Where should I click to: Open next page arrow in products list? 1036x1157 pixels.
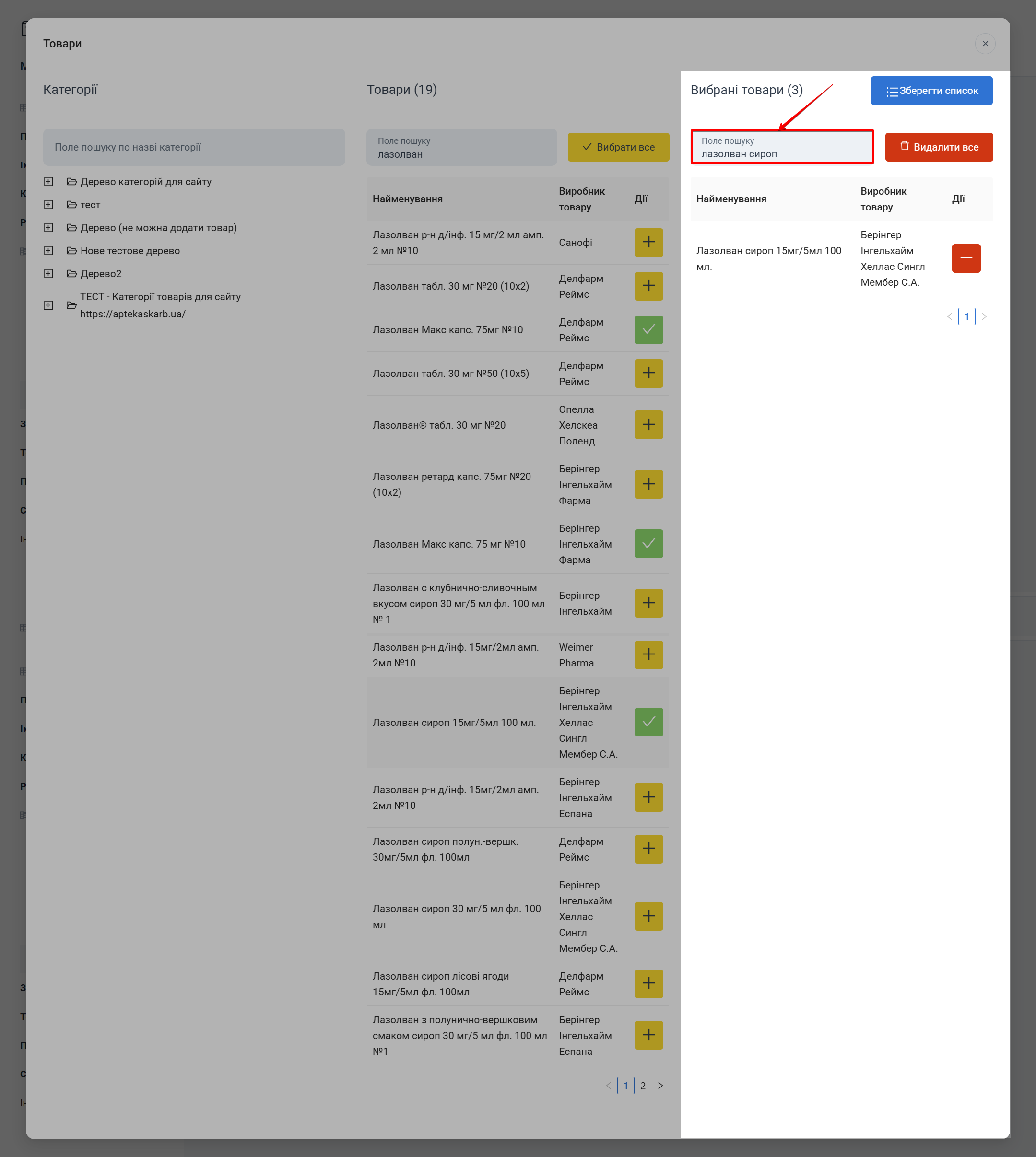[x=660, y=1085]
